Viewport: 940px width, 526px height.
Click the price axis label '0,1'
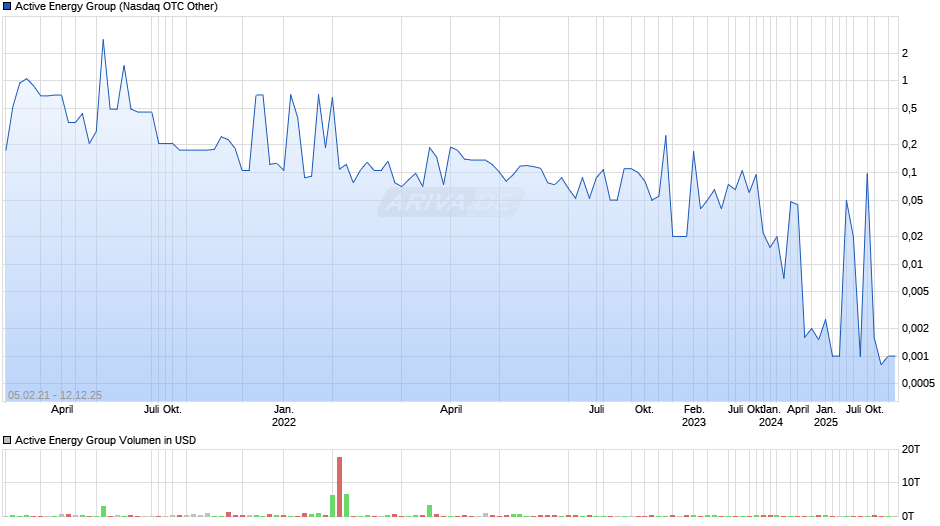point(909,172)
